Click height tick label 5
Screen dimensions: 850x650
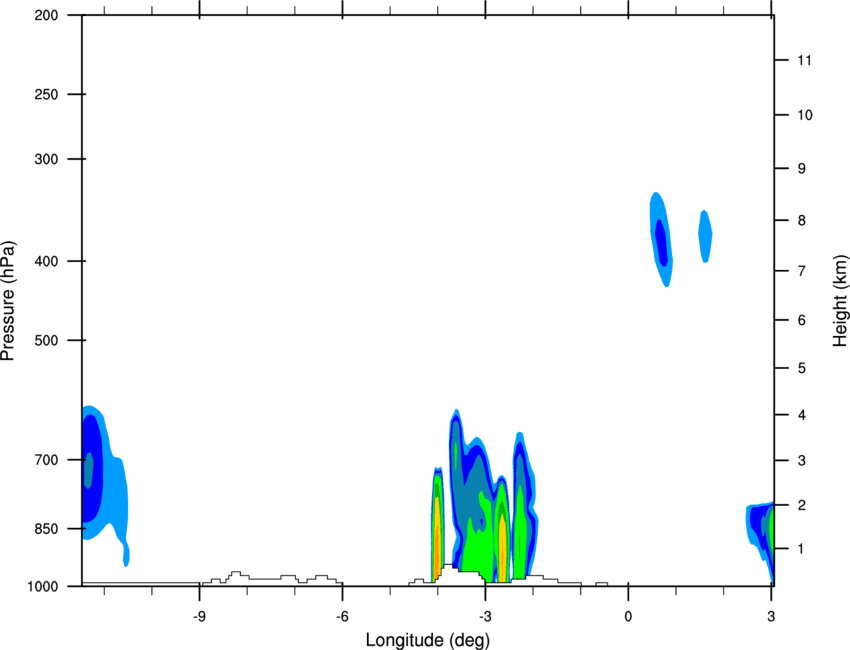801,369
